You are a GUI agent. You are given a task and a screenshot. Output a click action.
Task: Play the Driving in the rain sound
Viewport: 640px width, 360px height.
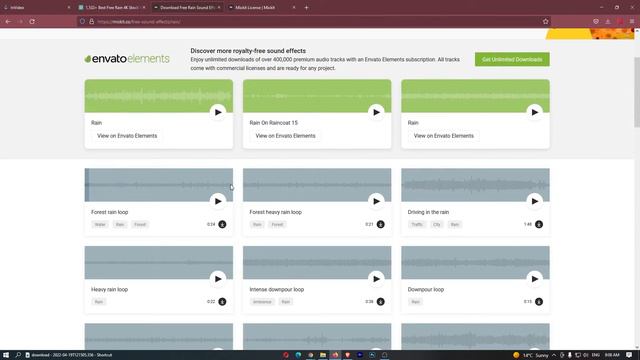pos(535,201)
